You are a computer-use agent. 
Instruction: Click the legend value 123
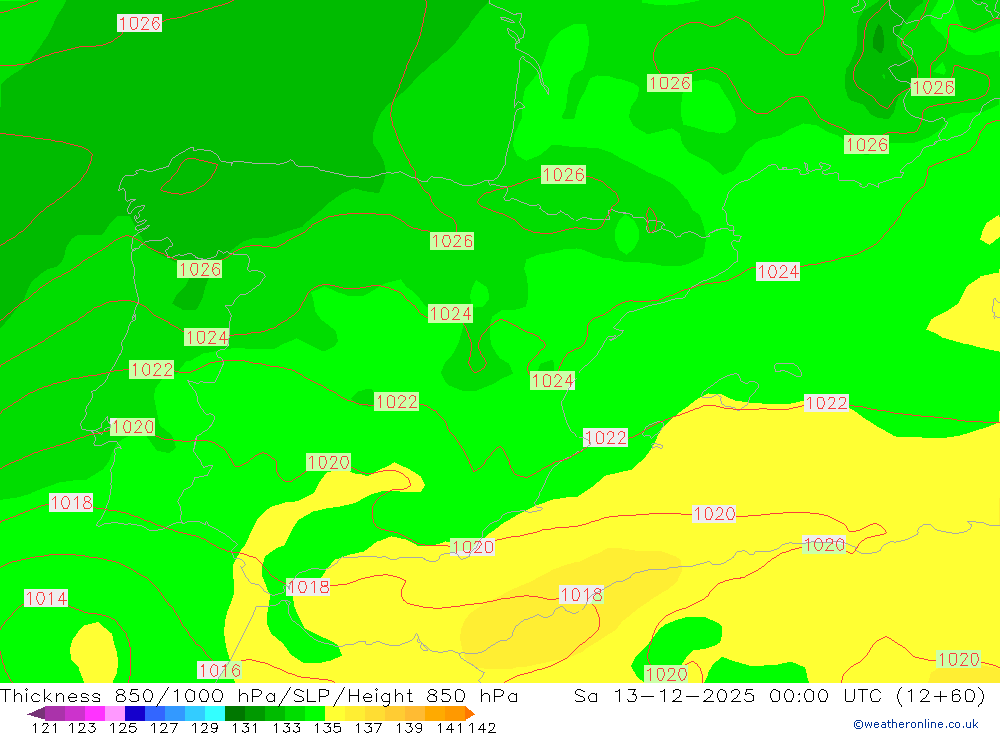tap(82, 727)
